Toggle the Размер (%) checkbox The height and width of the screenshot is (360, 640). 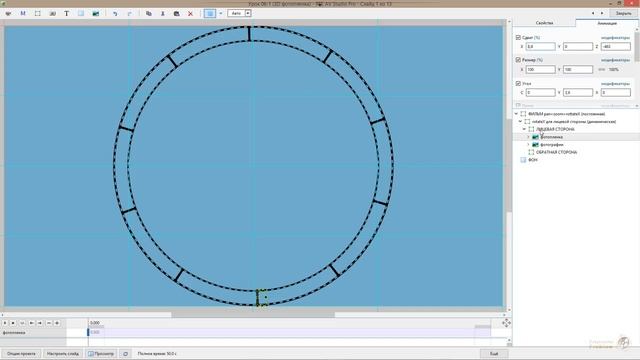[x=518, y=60]
